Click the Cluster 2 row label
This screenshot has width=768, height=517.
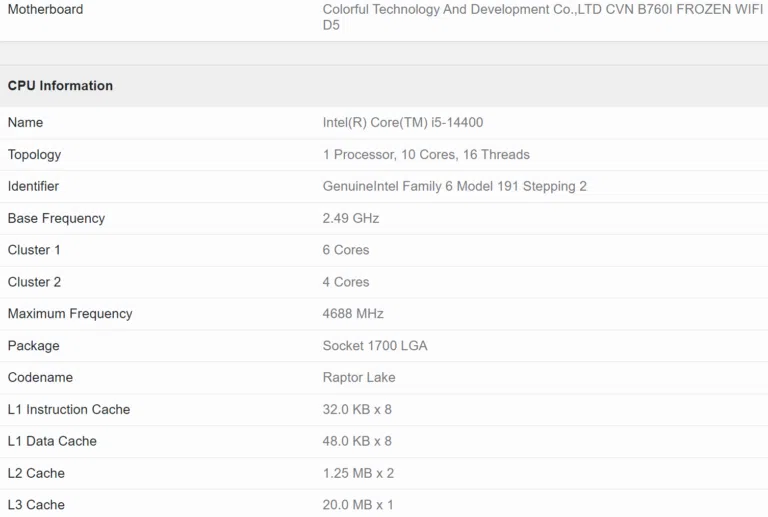tap(34, 282)
